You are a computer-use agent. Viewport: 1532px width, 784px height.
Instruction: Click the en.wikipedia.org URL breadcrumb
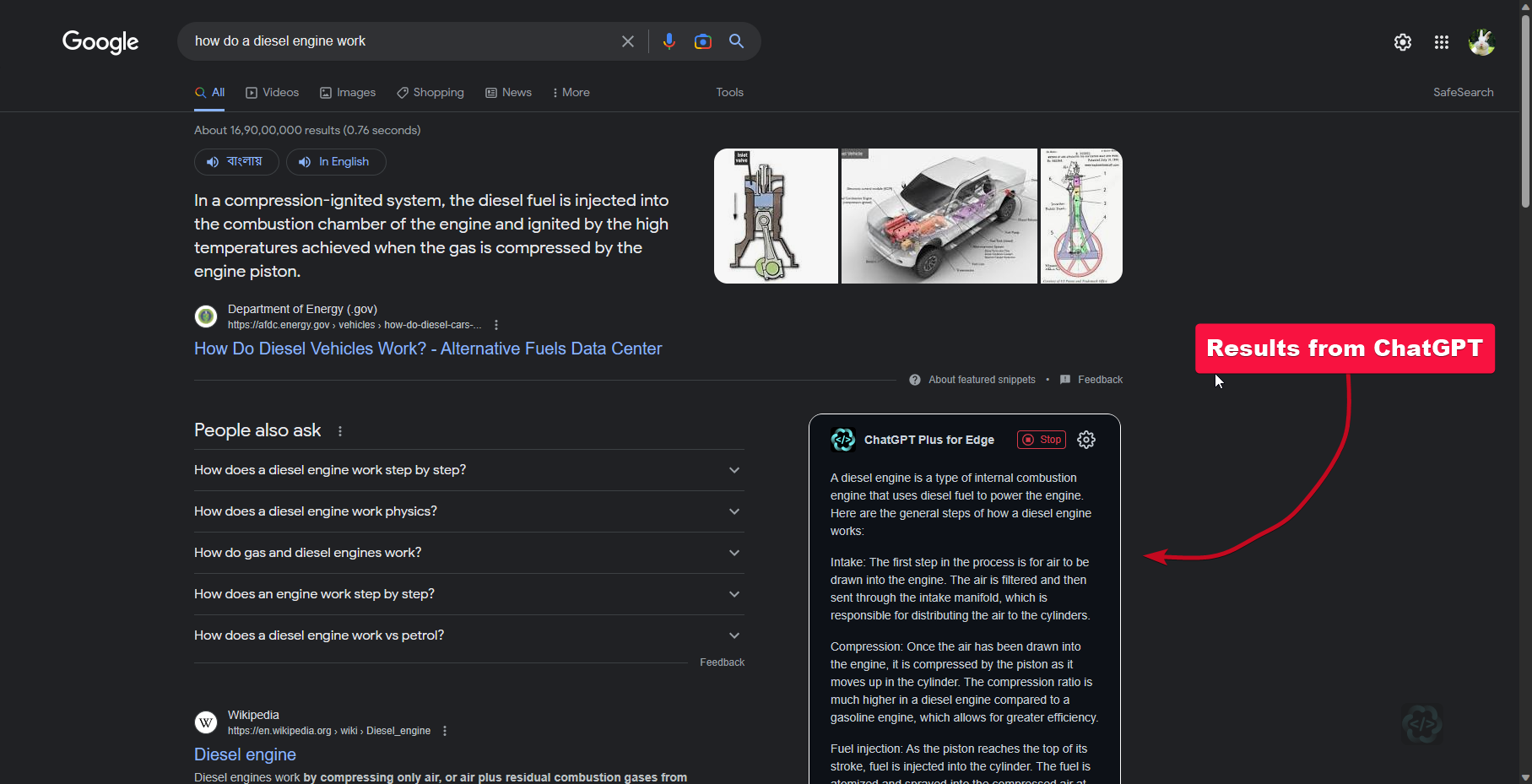point(329,731)
